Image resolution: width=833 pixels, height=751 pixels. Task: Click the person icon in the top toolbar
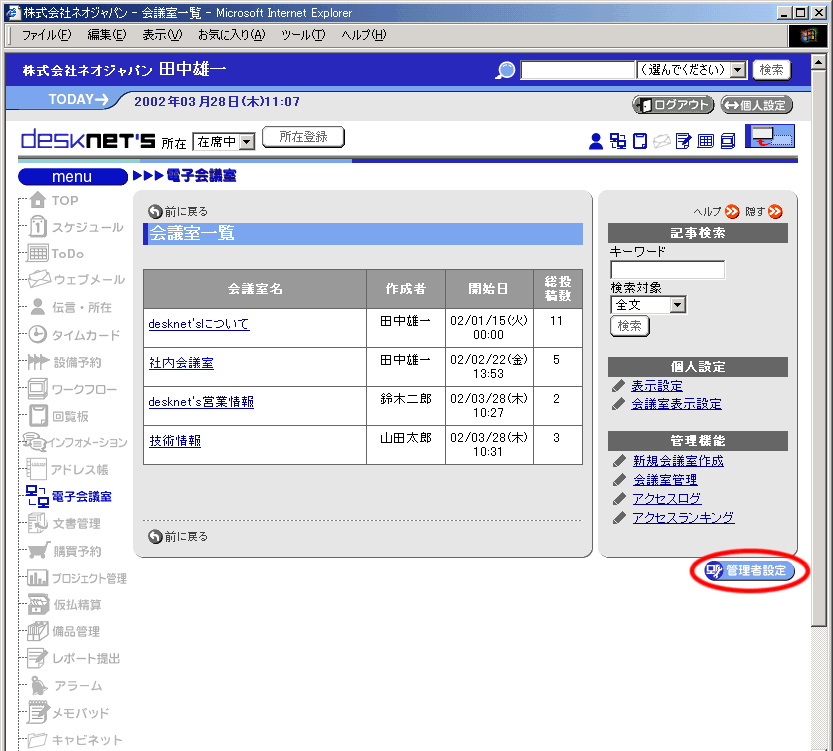tap(596, 141)
